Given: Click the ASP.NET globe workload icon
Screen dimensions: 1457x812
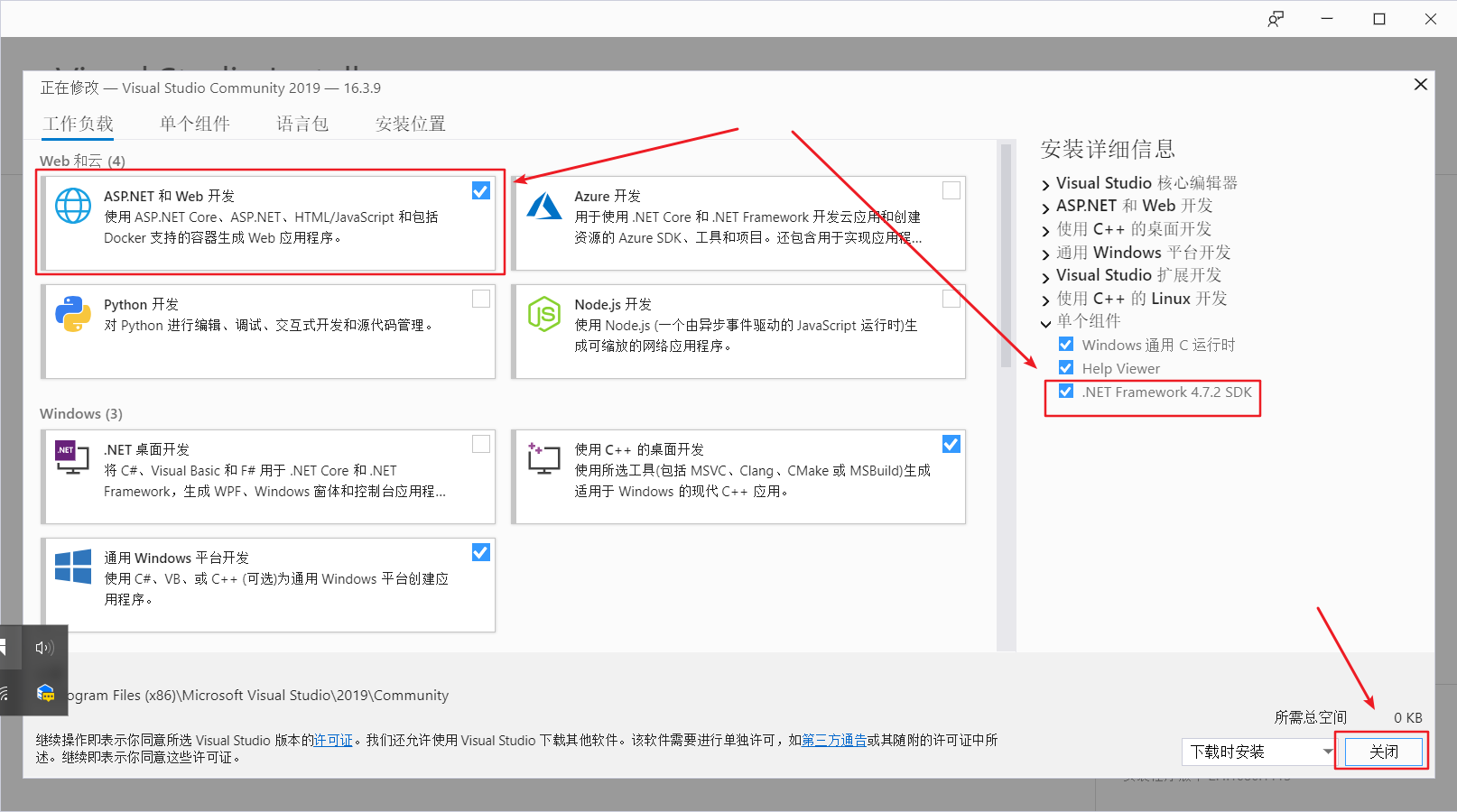Looking at the screenshot, I should coord(73,206).
